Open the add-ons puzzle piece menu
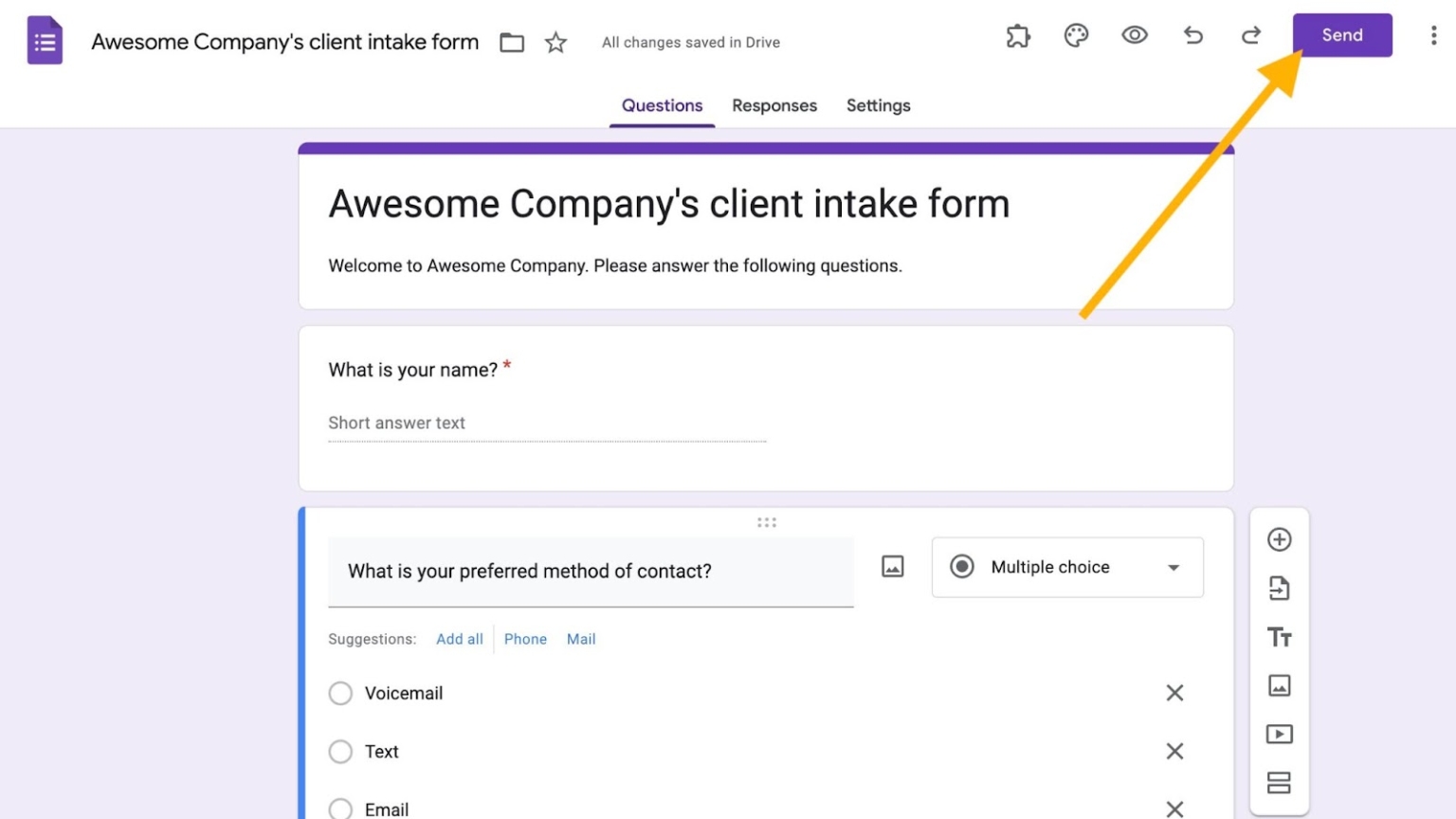 click(1018, 35)
